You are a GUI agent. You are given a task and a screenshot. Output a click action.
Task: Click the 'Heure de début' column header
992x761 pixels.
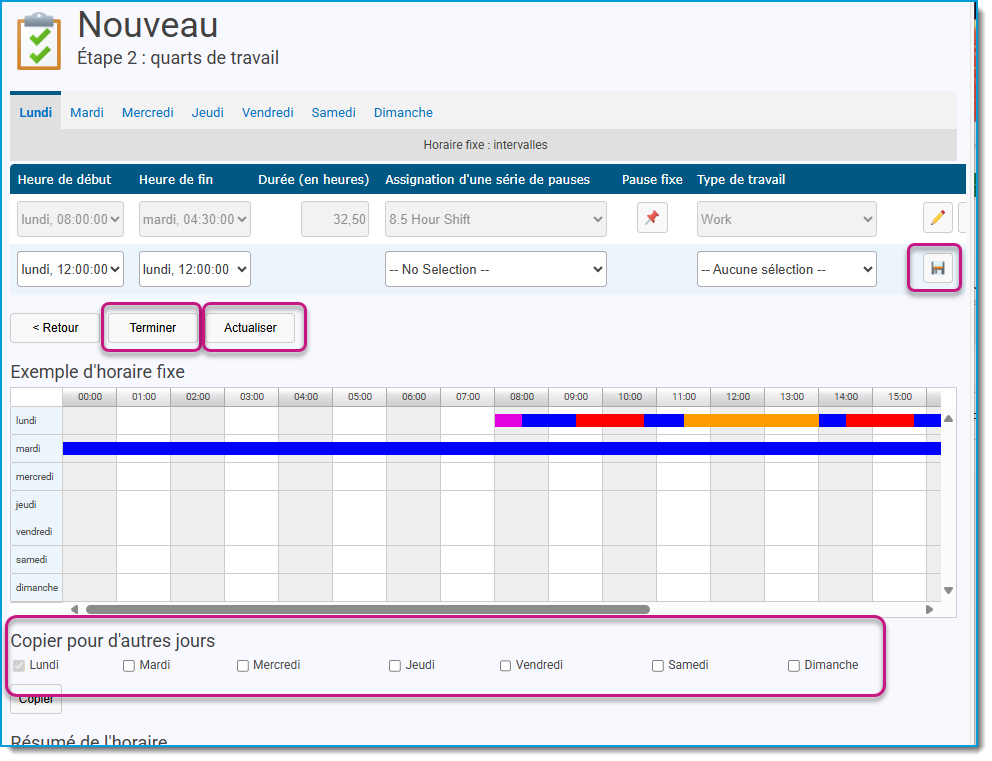point(64,179)
